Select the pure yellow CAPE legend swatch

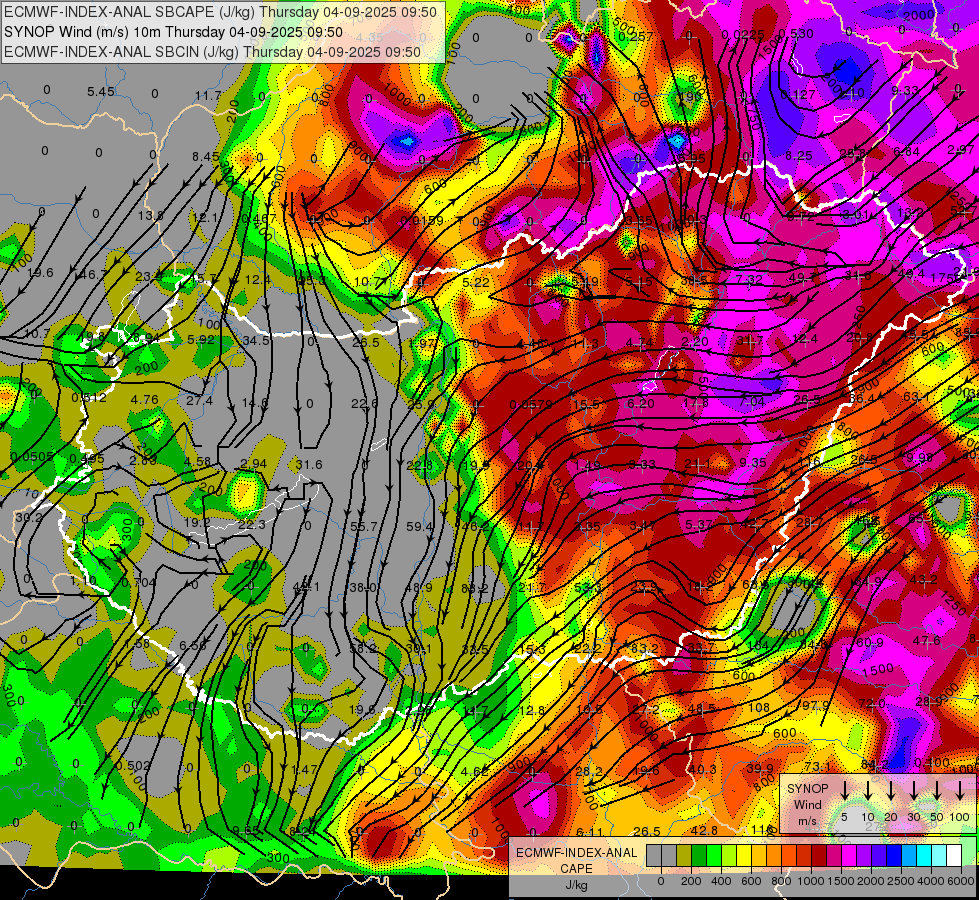(x=744, y=856)
